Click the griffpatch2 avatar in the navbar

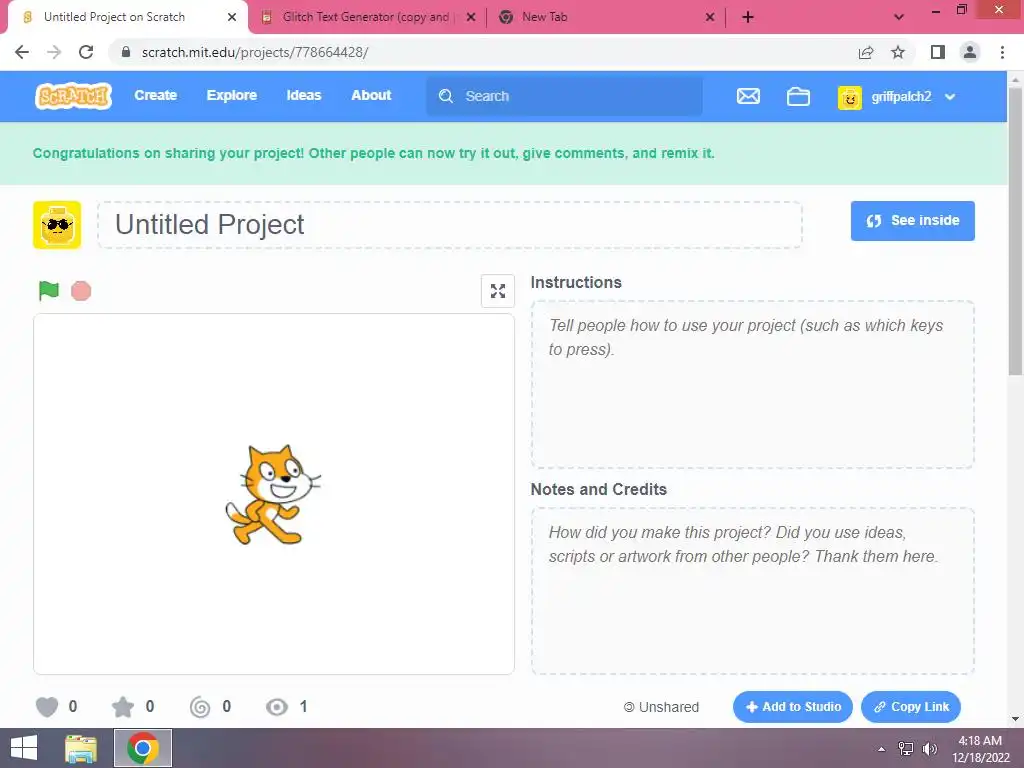coord(850,97)
